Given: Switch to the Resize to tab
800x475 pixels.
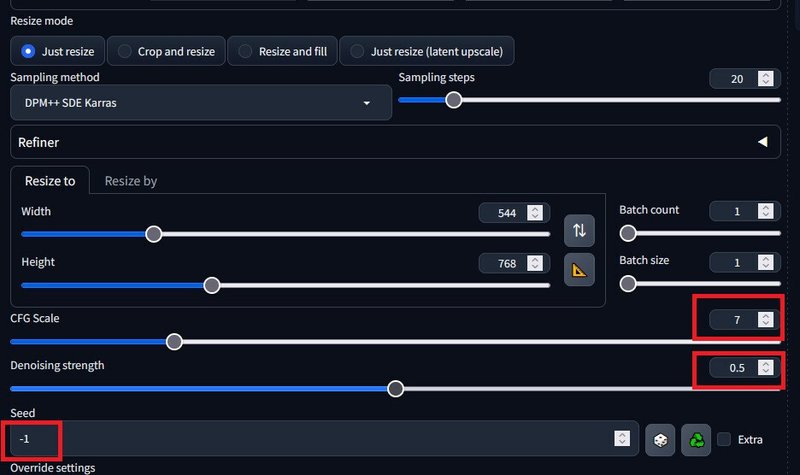Looking at the screenshot, I should [50, 181].
